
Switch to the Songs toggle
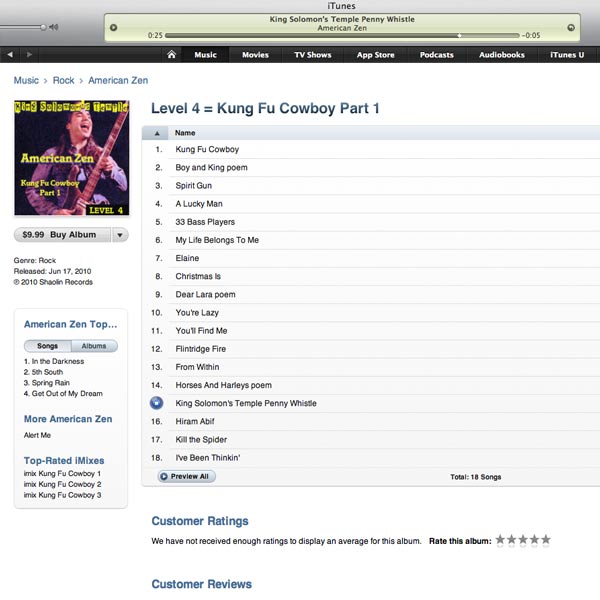click(x=47, y=346)
